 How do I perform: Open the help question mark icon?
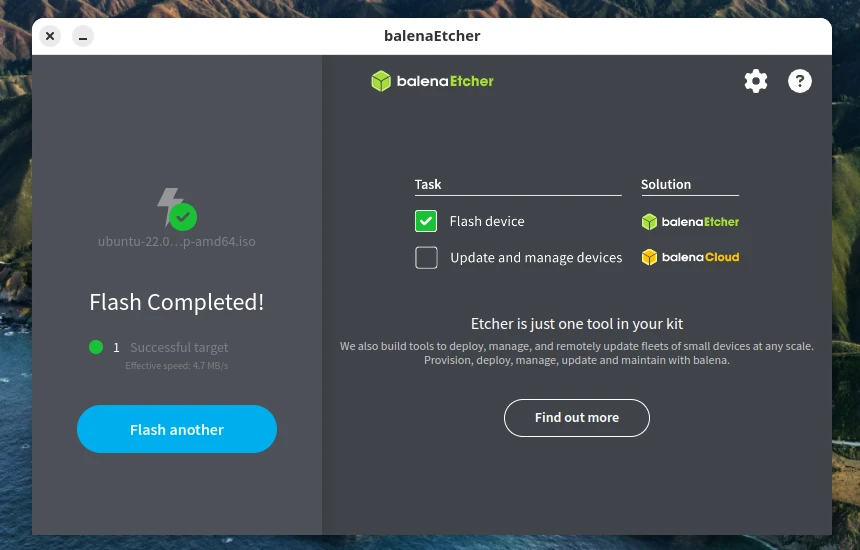[x=800, y=81]
